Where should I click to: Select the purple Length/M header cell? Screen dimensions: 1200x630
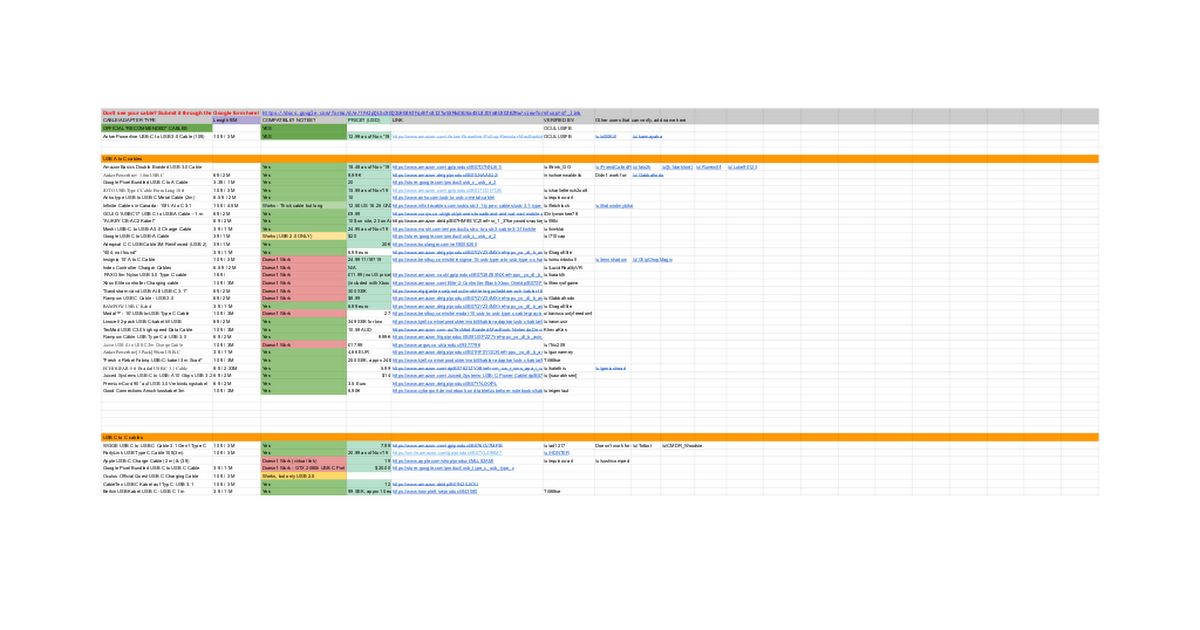(x=235, y=120)
